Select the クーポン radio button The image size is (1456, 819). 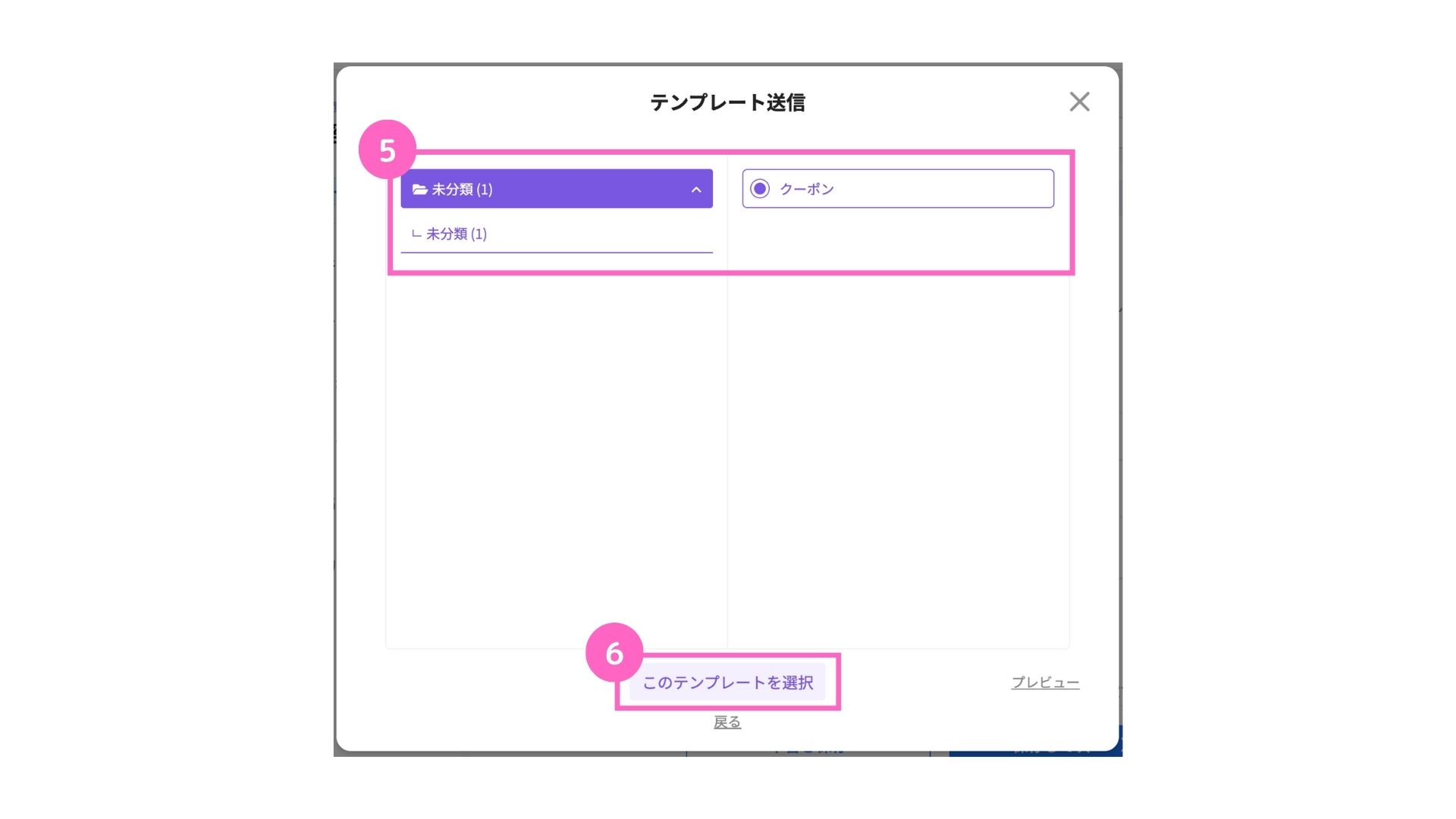[759, 189]
